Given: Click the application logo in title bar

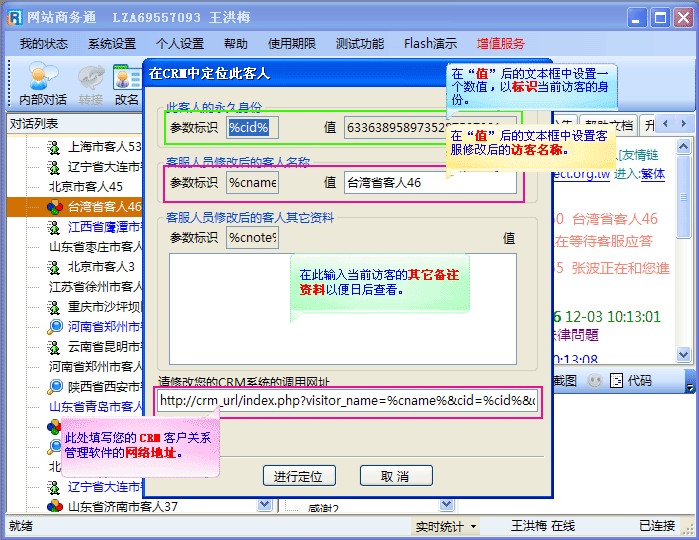Looking at the screenshot, I should click(12, 17).
